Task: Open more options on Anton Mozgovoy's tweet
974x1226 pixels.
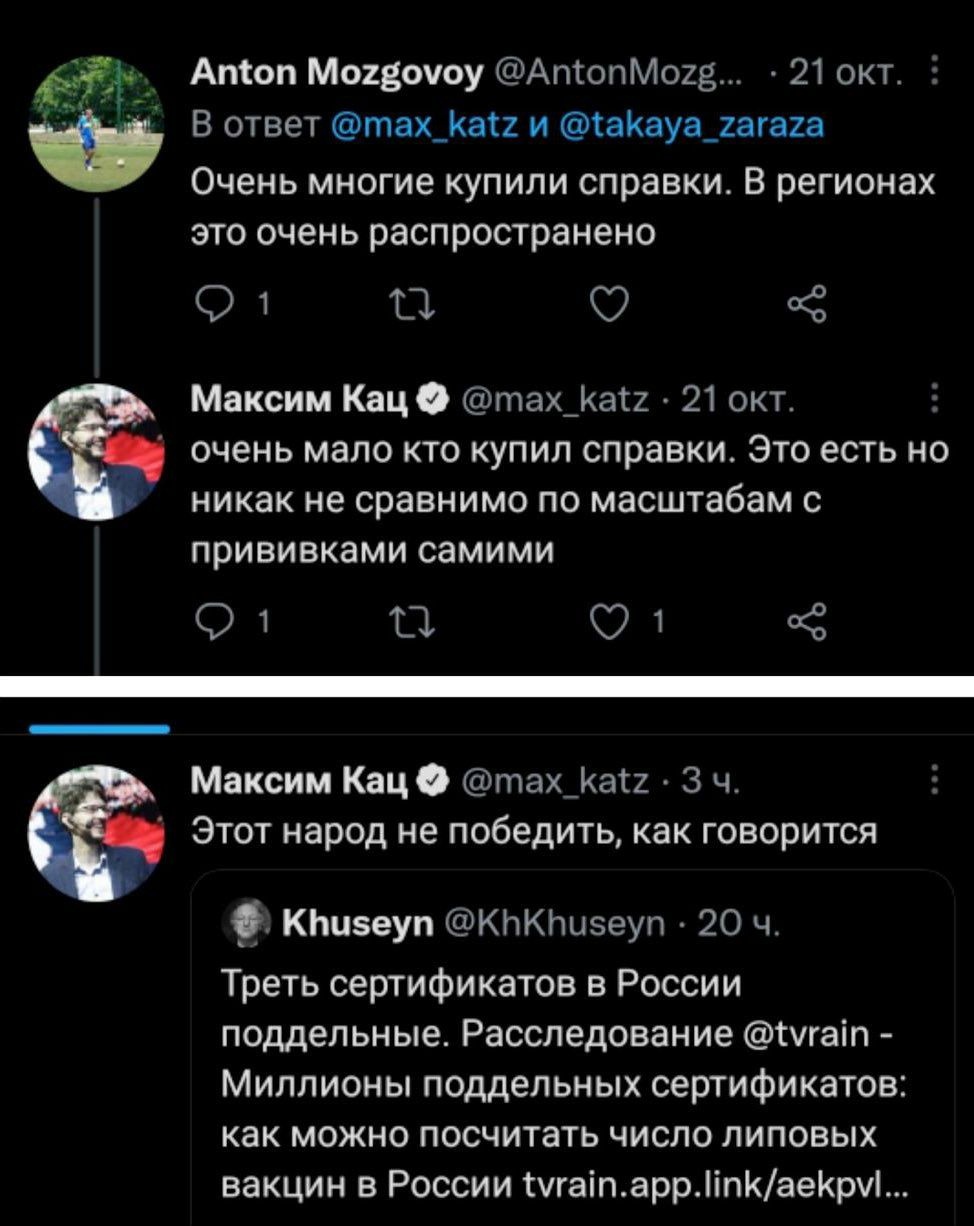Action: click(933, 75)
